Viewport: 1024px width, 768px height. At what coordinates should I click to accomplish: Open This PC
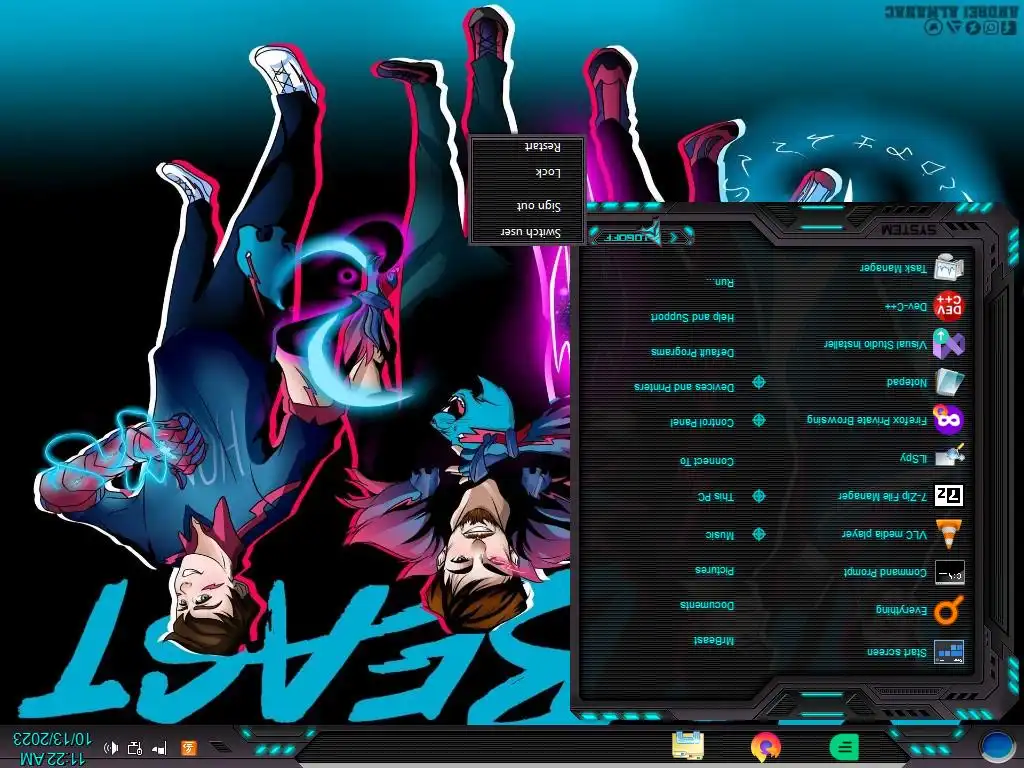(x=716, y=497)
